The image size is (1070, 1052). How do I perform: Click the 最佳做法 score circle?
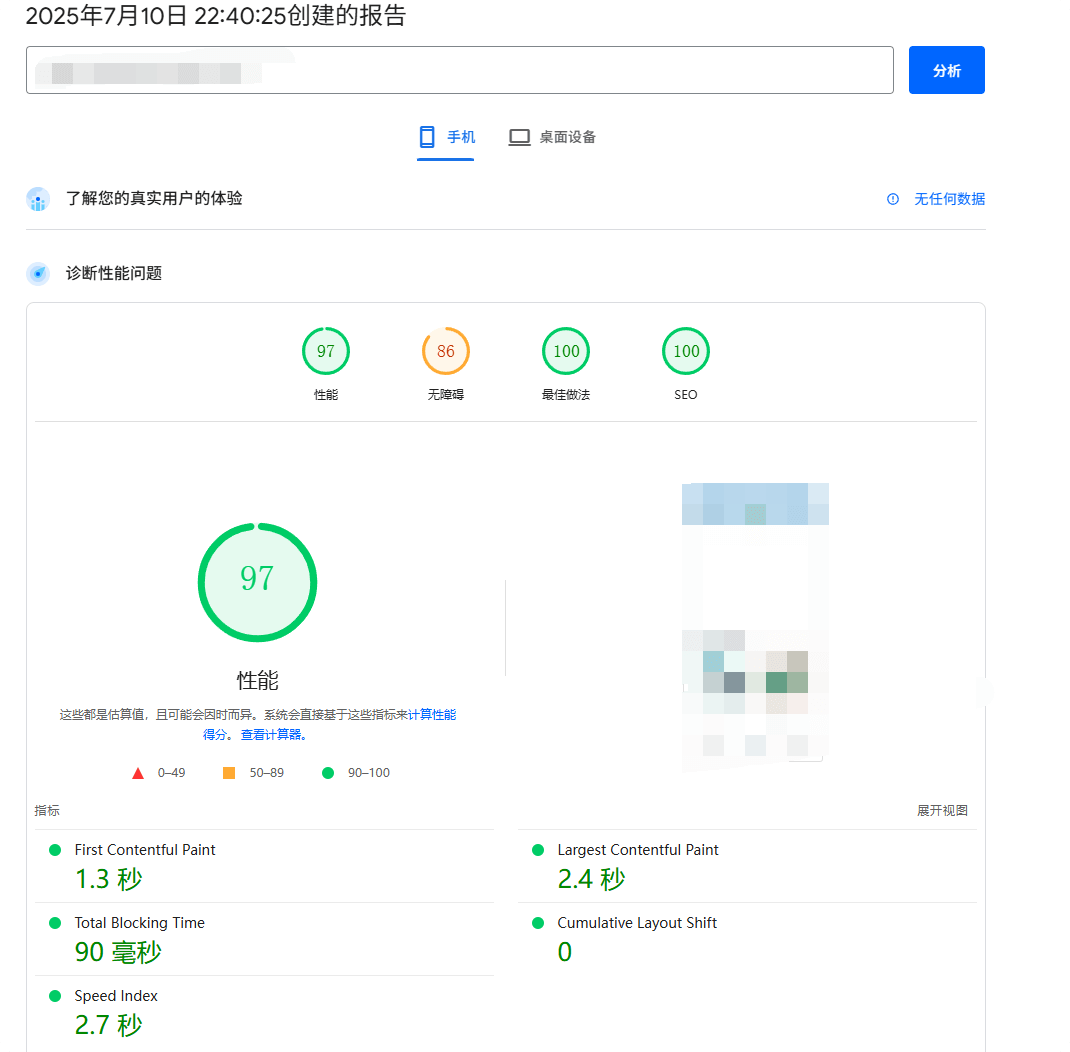click(565, 351)
